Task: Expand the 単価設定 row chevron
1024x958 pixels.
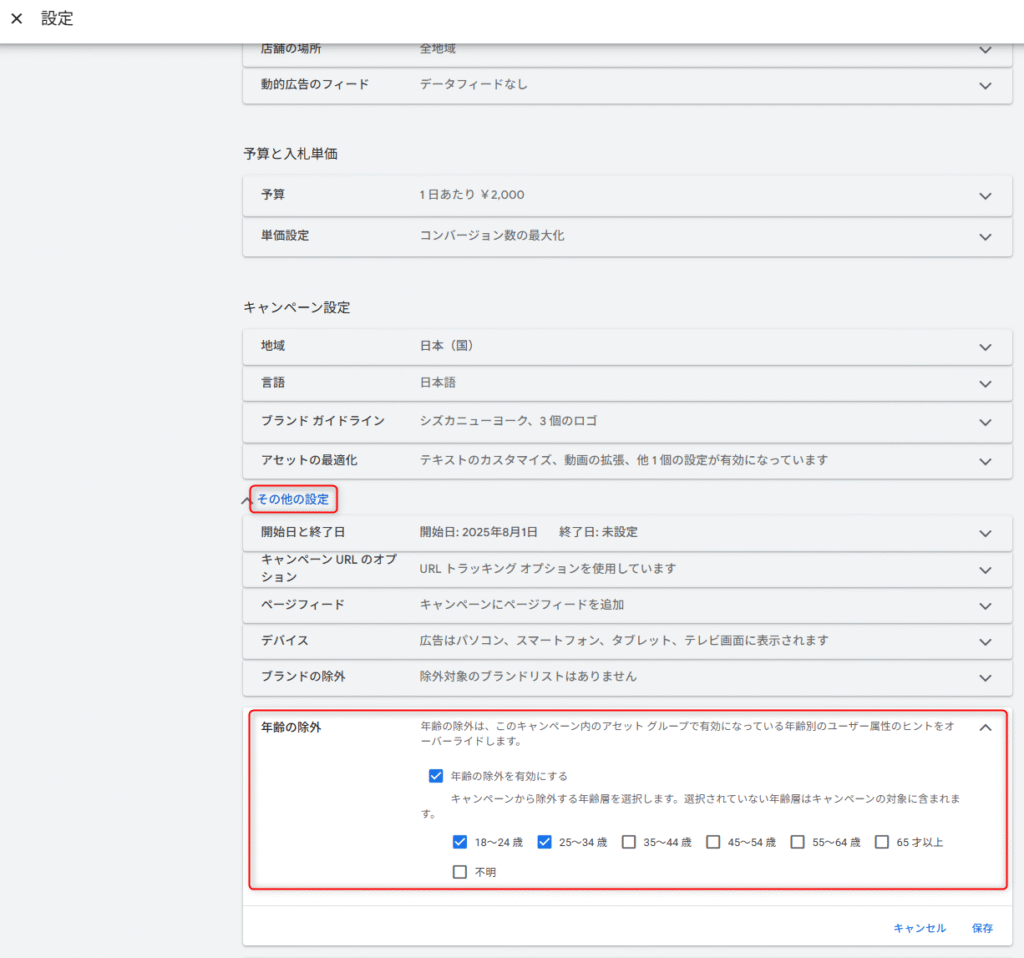Action: pos(985,237)
